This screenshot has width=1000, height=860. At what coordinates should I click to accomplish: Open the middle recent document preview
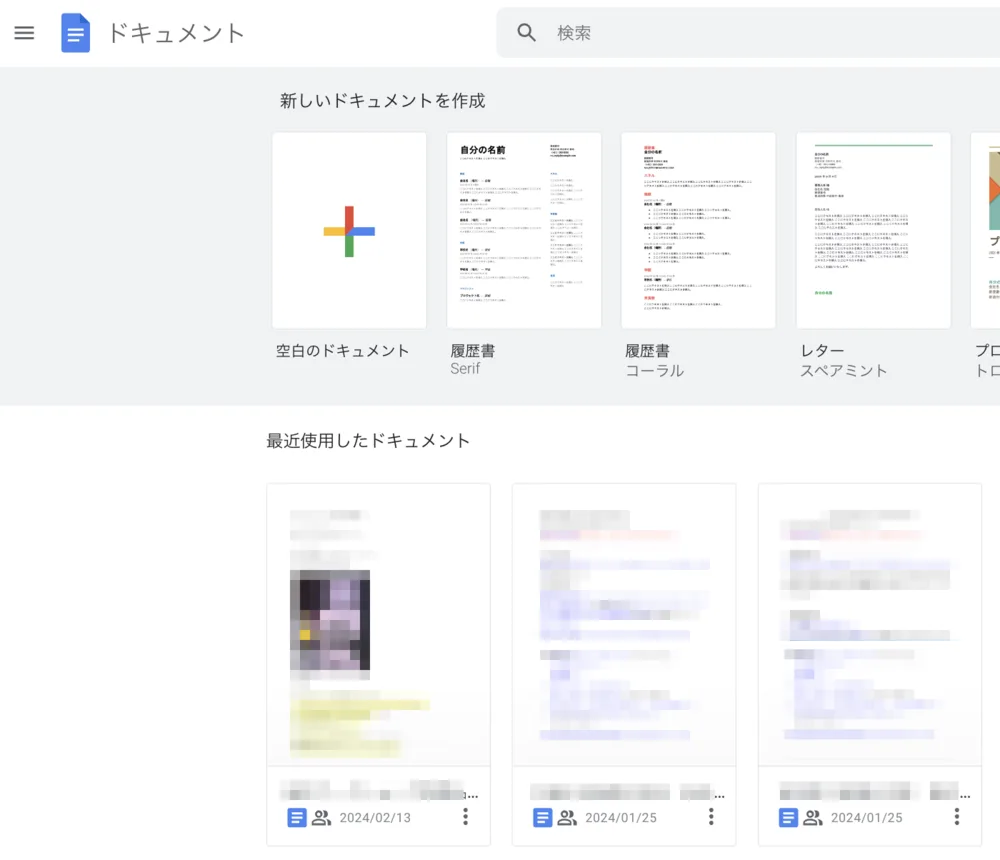(x=624, y=625)
